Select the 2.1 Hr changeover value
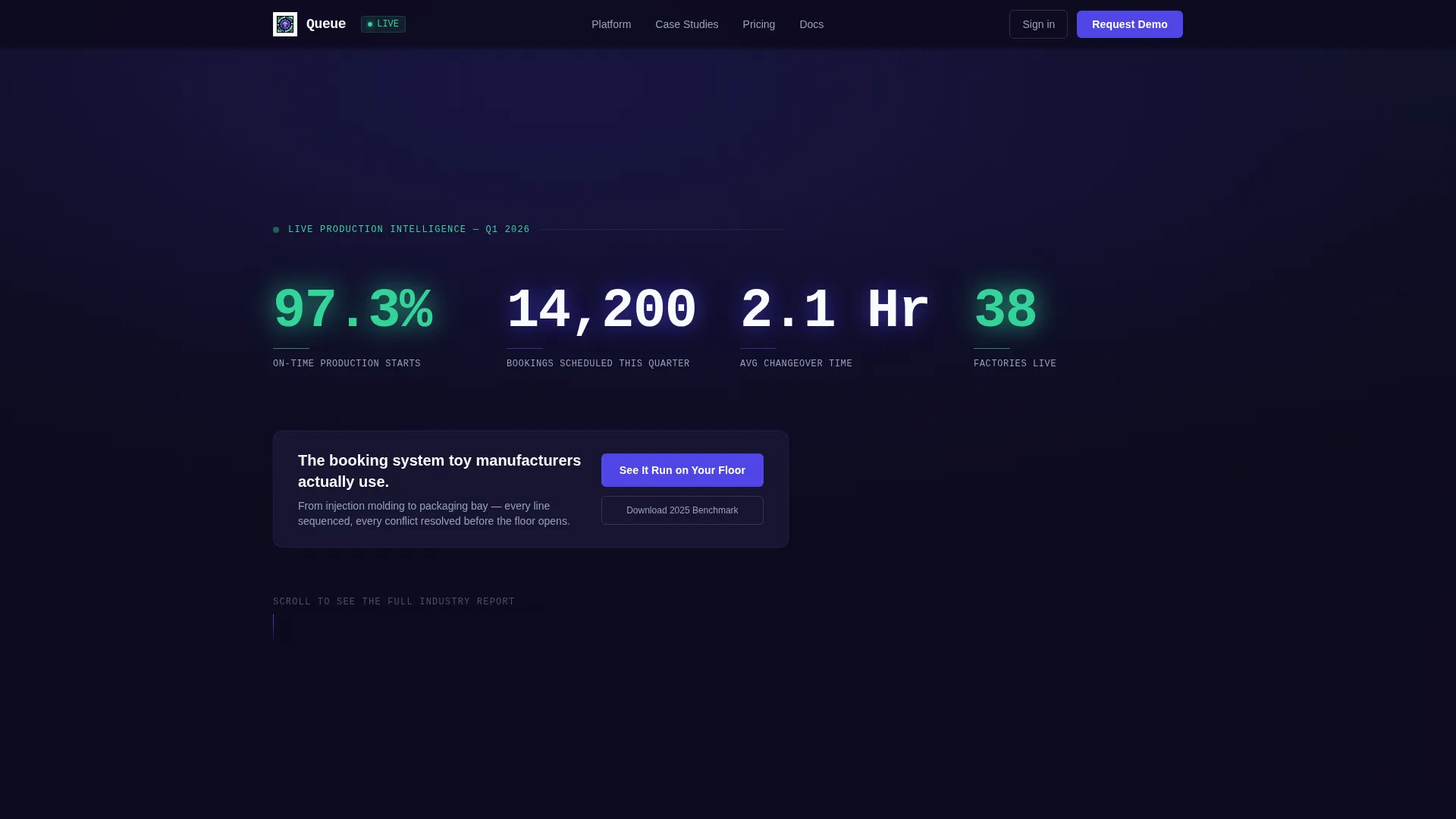The image size is (1456, 819). coord(835,310)
